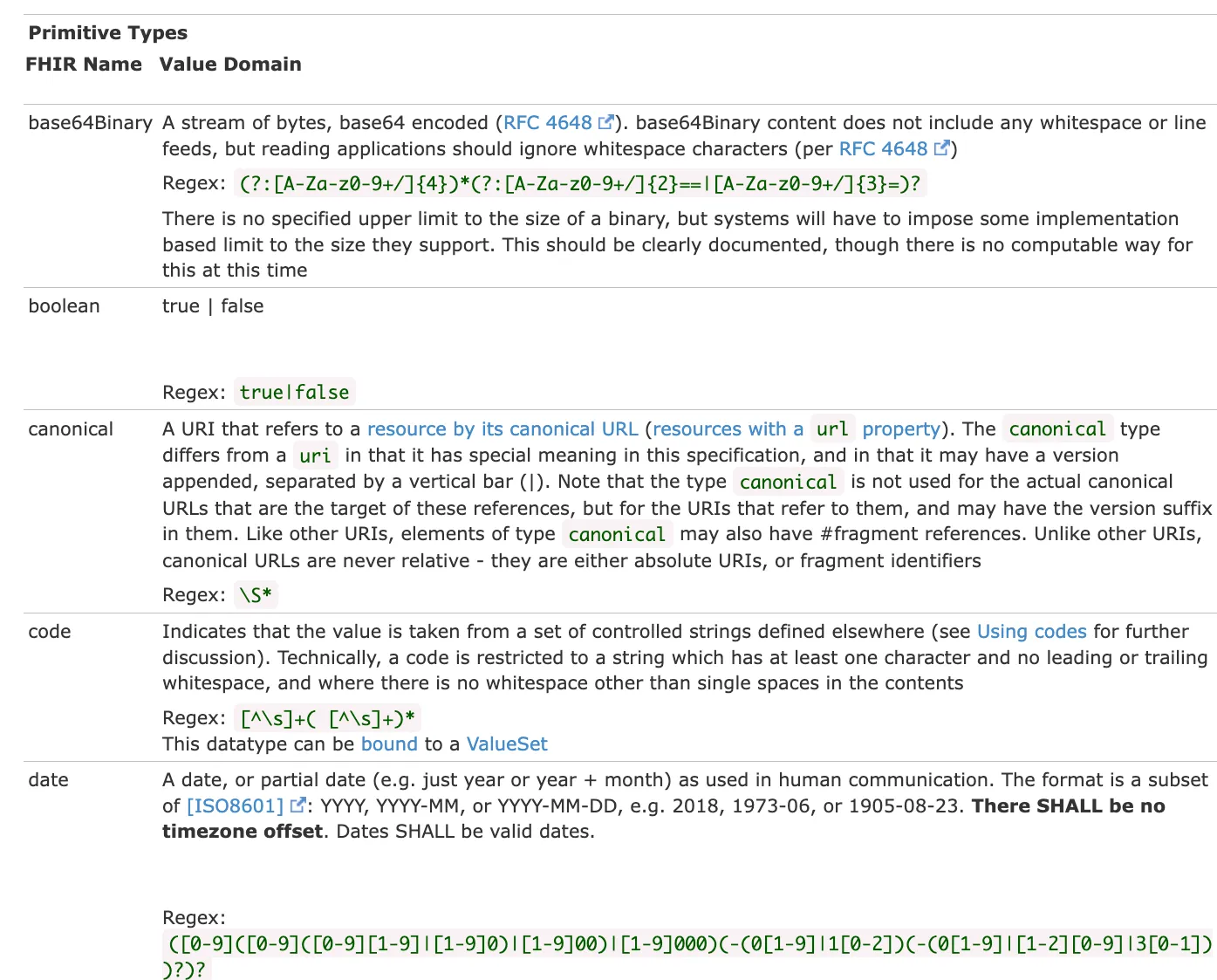This screenshot has height=980, width=1217.
Task: Click external-link icon after "base64 encoded (RFC 4648"
Action: (x=606, y=123)
